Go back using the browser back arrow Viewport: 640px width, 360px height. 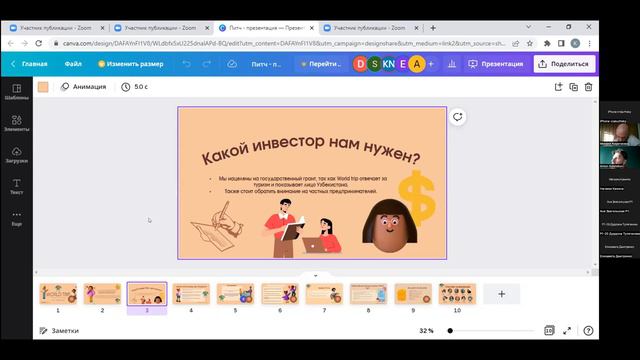point(11,43)
